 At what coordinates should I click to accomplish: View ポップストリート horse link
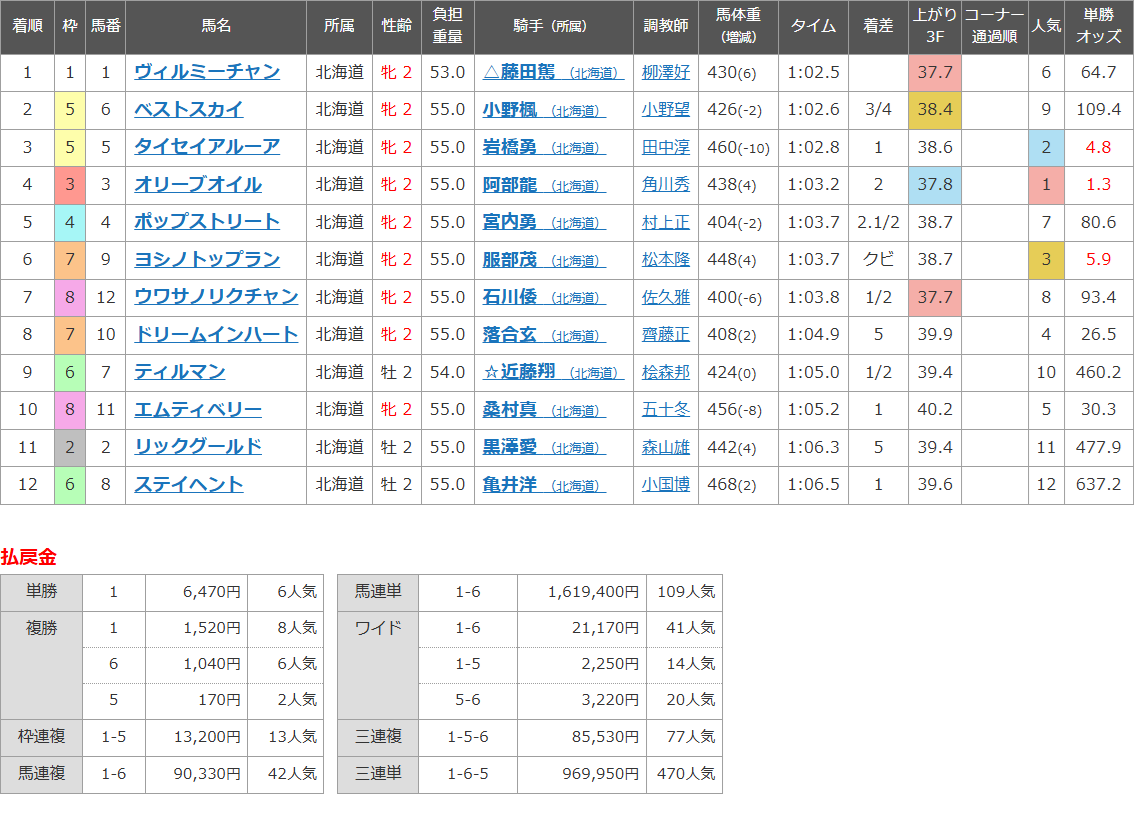point(207,222)
